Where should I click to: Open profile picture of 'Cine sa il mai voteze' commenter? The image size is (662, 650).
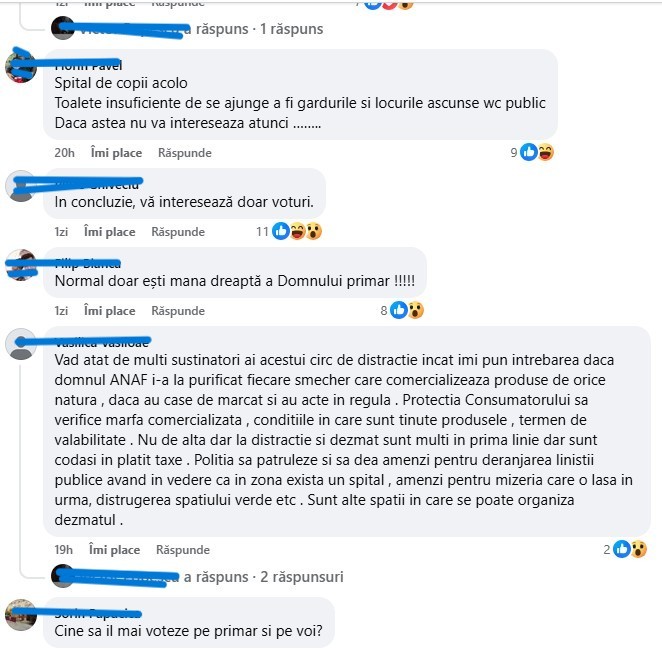pyautogui.click(x=21, y=615)
